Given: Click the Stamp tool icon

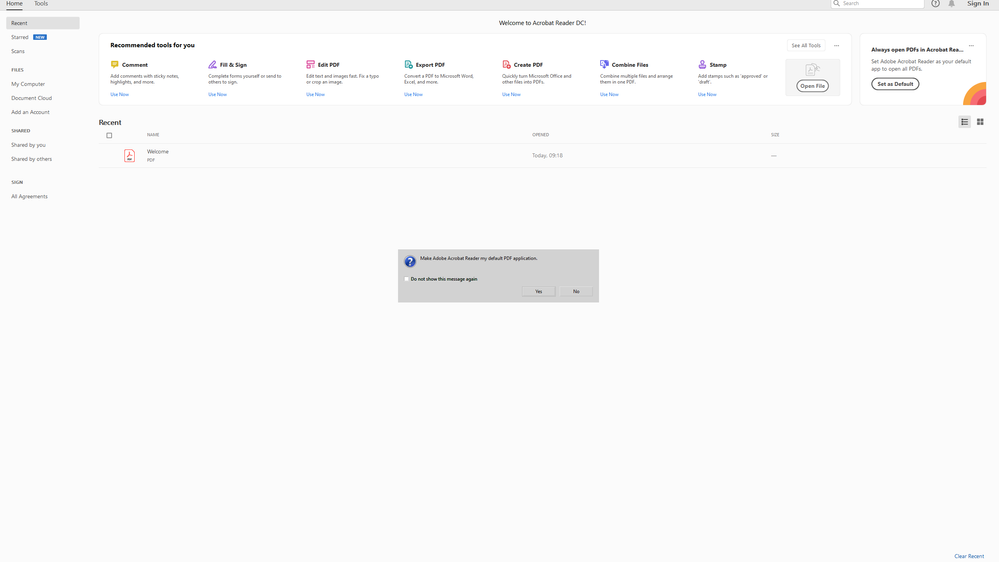Looking at the screenshot, I should (702, 64).
